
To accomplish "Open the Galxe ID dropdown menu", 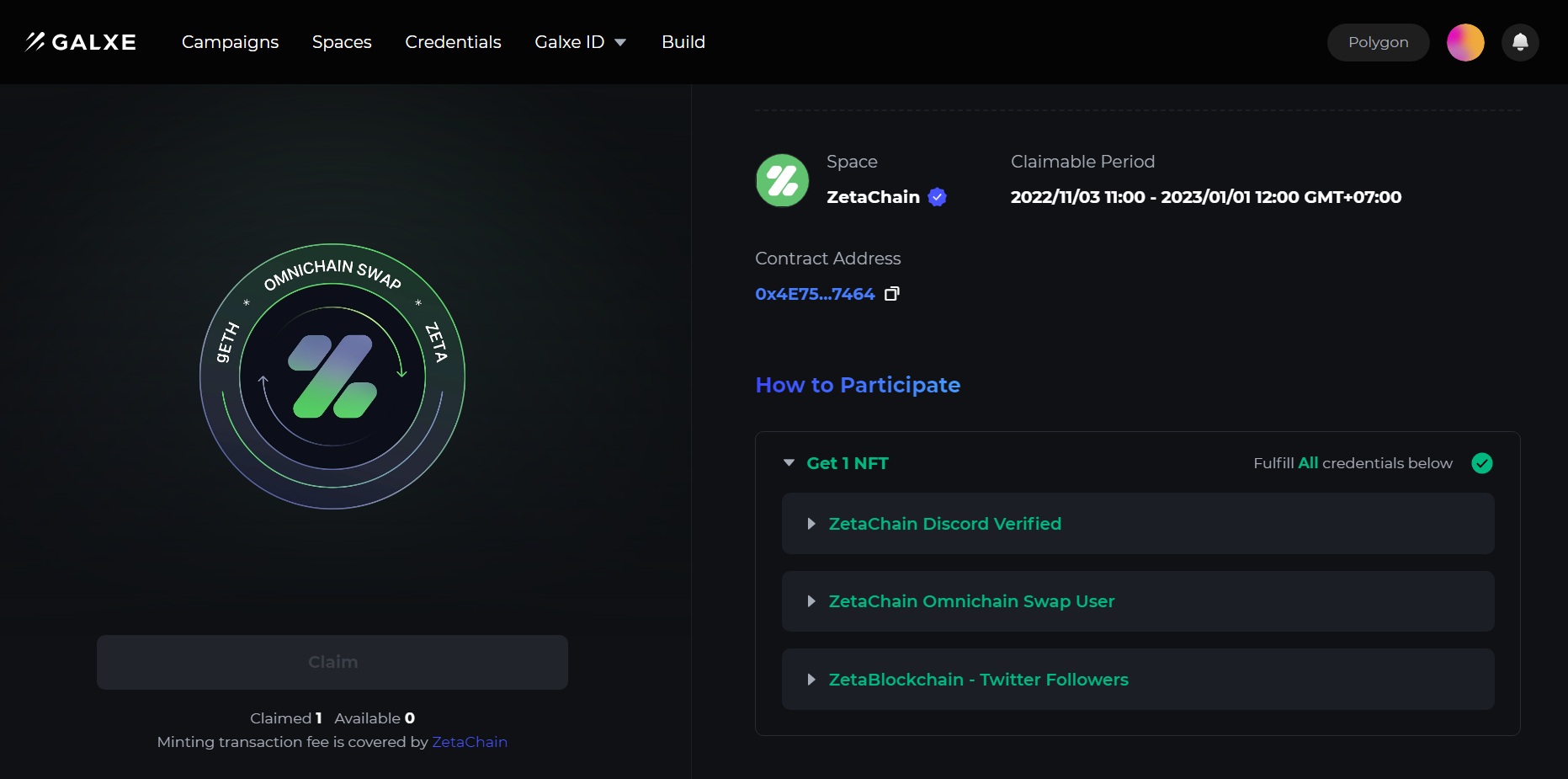I will tap(581, 42).
